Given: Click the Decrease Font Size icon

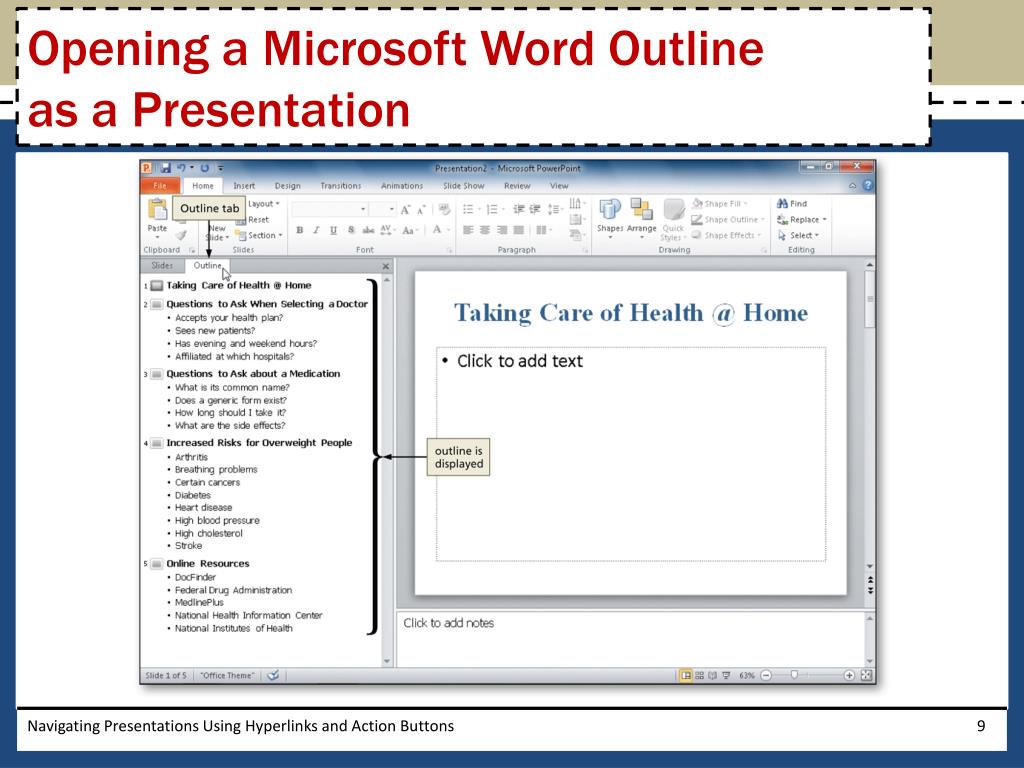Looking at the screenshot, I should pyautogui.click(x=421, y=210).
